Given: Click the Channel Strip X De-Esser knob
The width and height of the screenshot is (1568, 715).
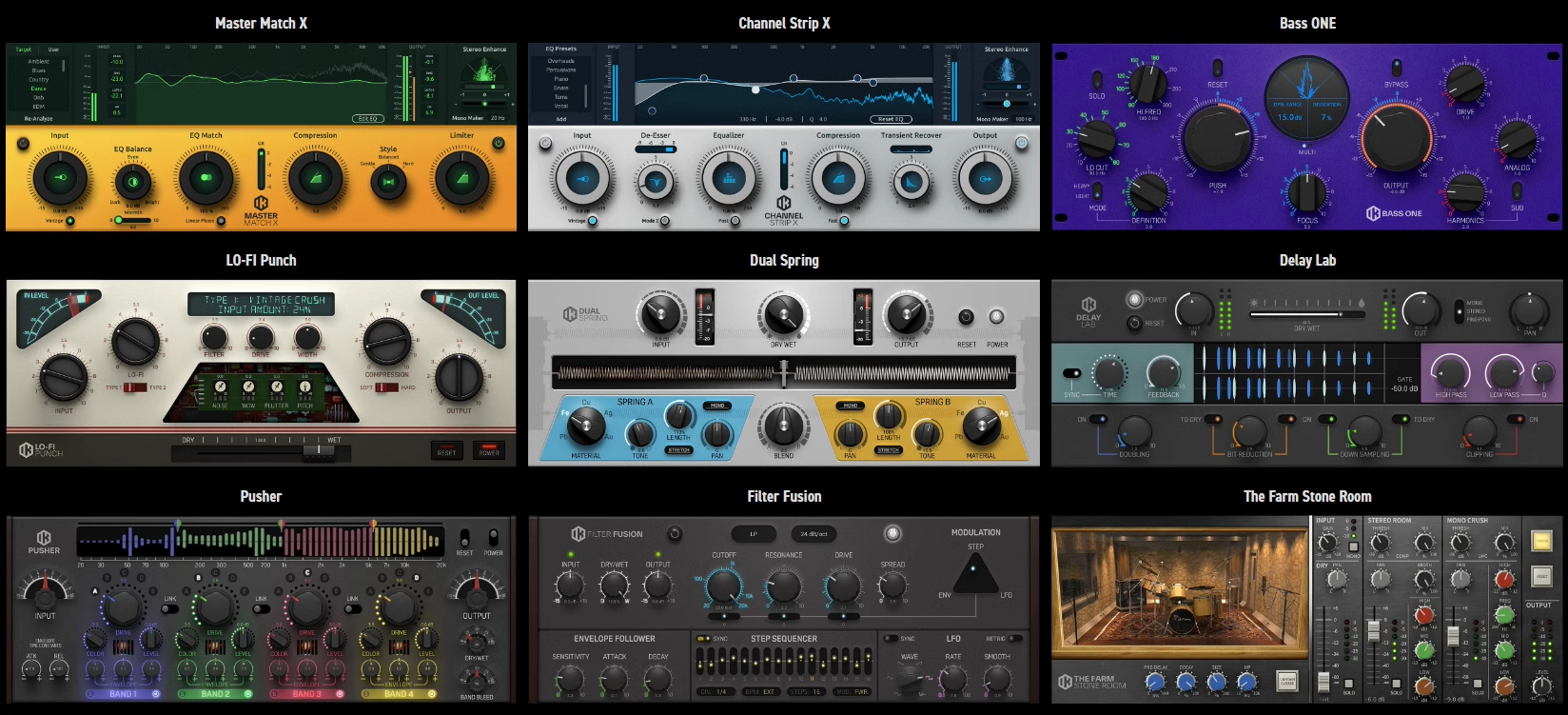Looking at the screenshot, I should (x=655, y=180).
